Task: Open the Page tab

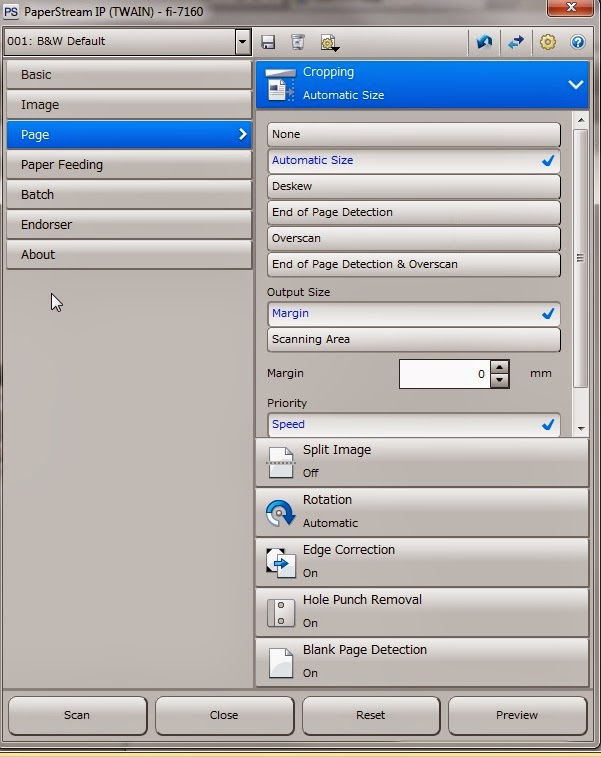Action: [129, 135]
